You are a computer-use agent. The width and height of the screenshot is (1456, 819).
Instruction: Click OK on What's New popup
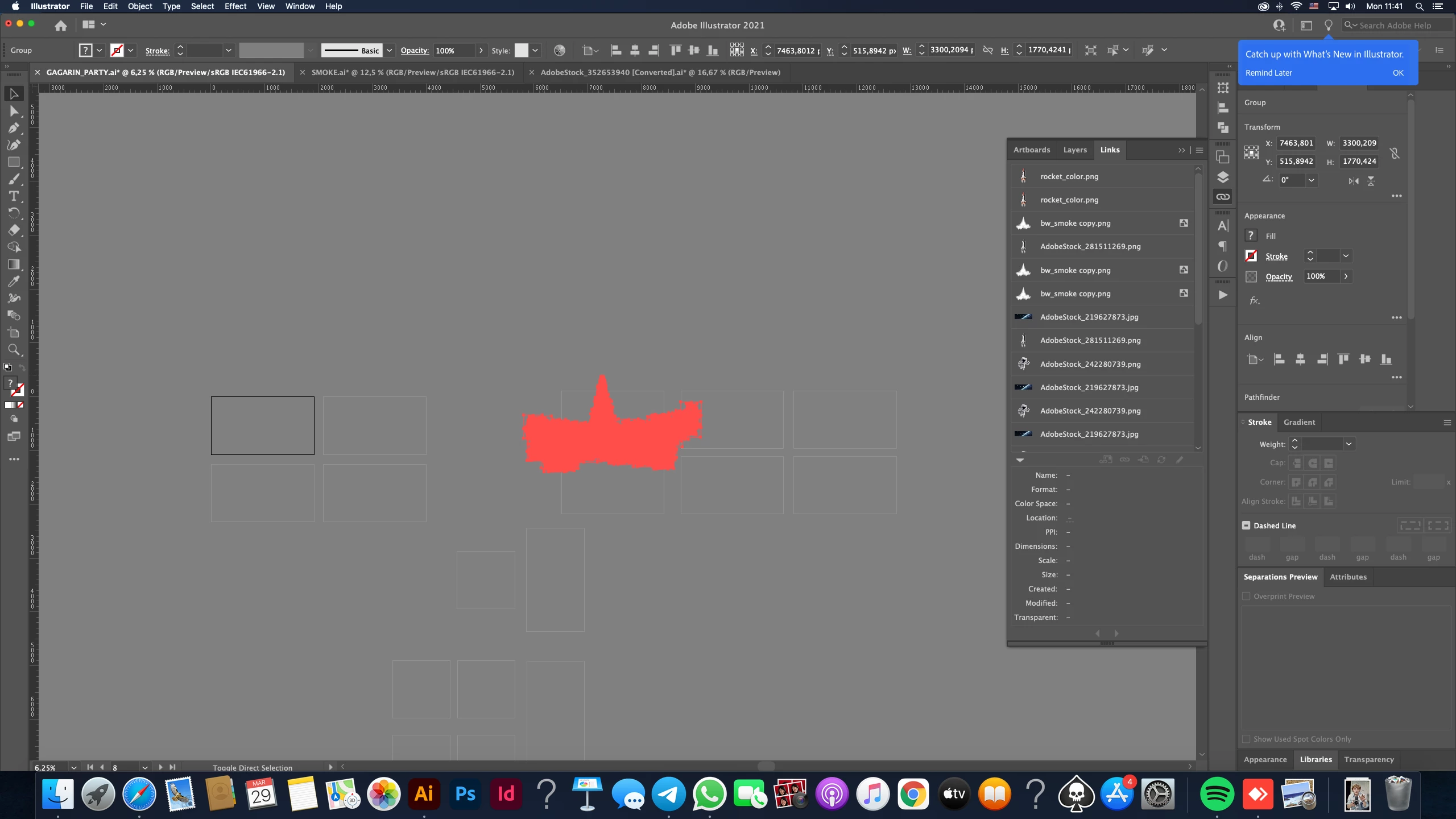tap(1398, 73)
